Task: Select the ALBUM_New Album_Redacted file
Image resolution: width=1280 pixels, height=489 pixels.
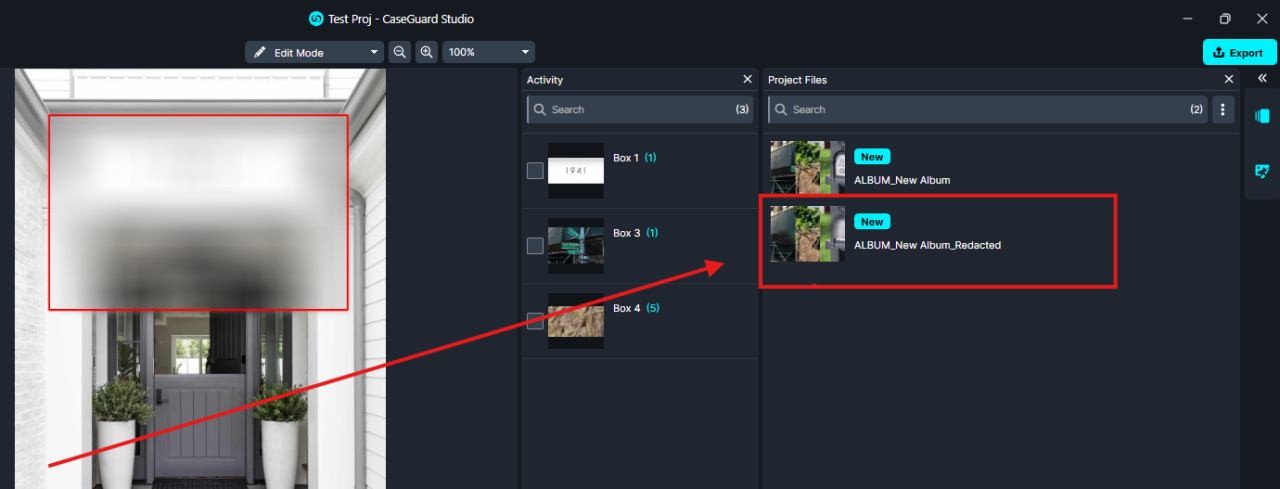Action: pos(926,245)
